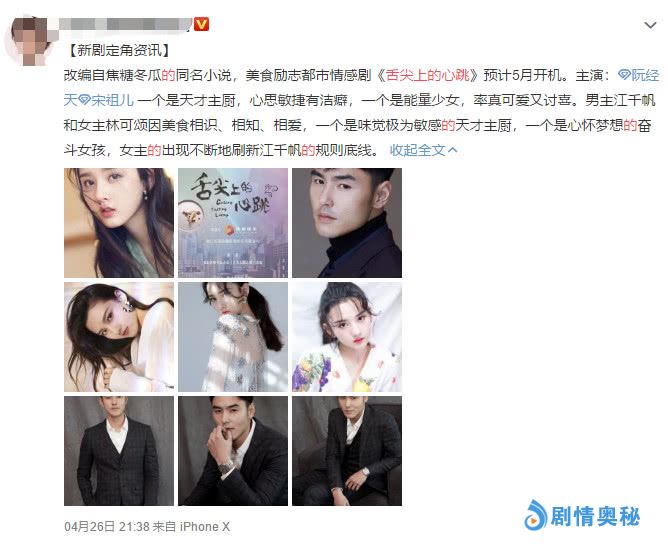View the first photo in the grid

(119, 223)
